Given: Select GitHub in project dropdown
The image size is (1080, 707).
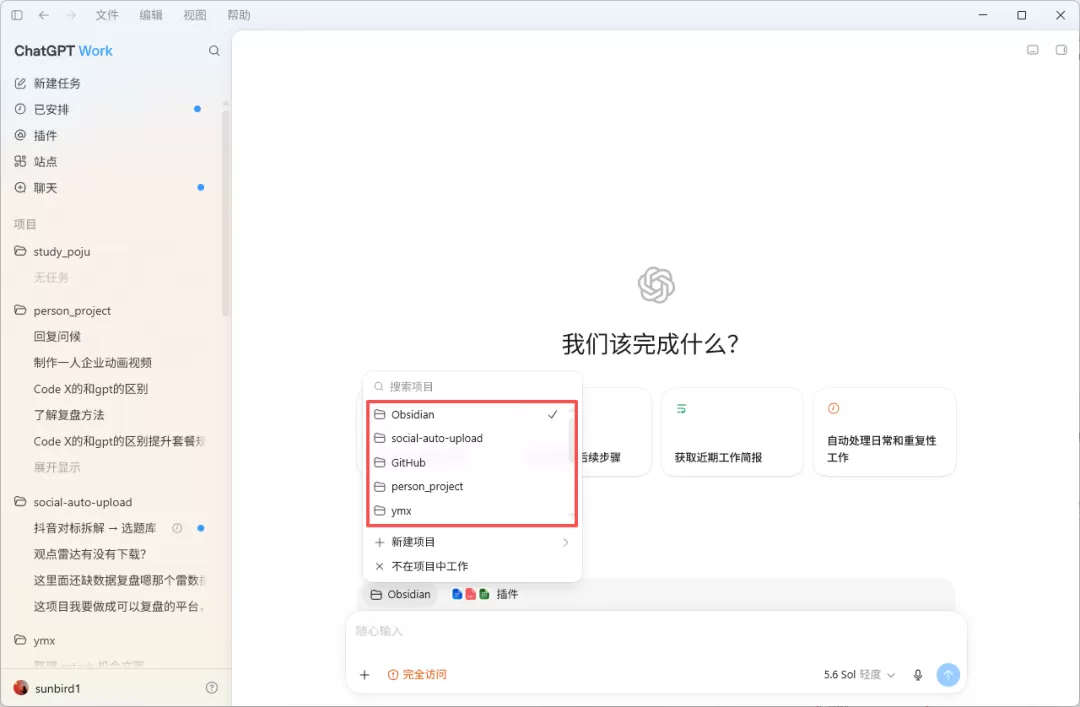Looking at the screenshot, I should pos(472,462).
